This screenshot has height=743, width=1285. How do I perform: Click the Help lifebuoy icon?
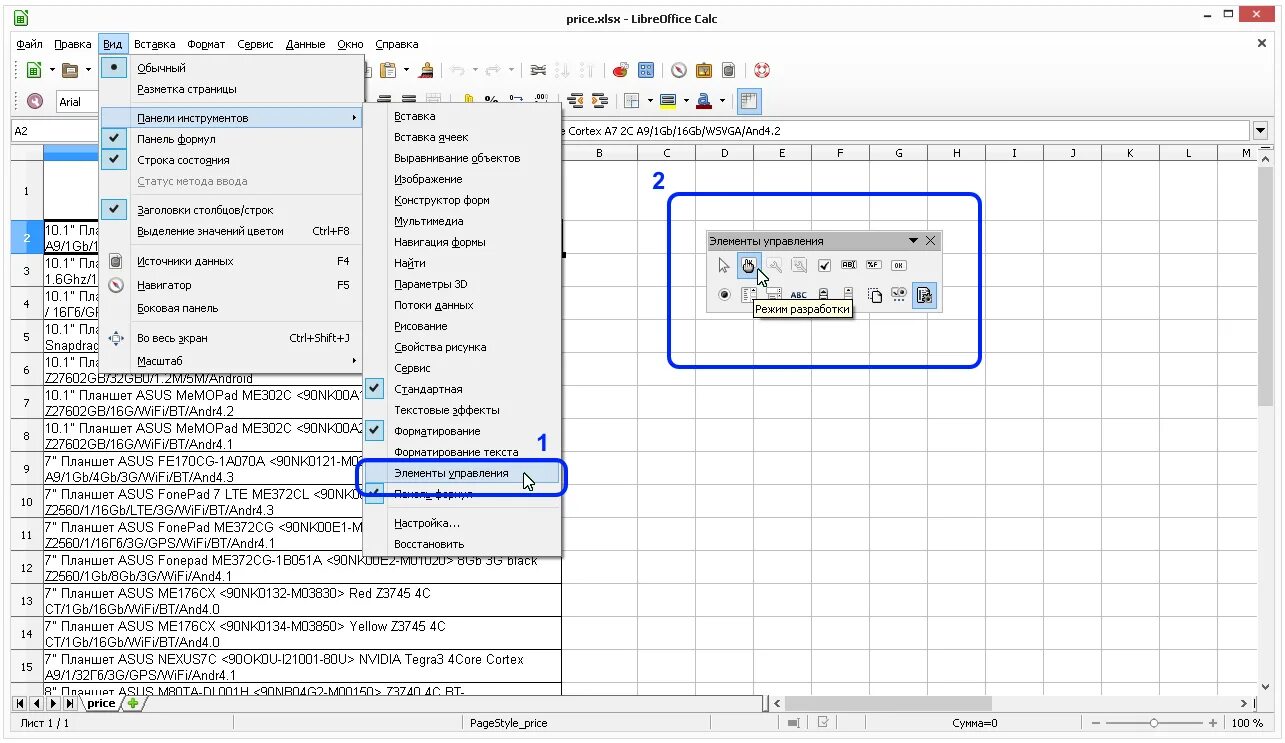(x=763, y=70)
